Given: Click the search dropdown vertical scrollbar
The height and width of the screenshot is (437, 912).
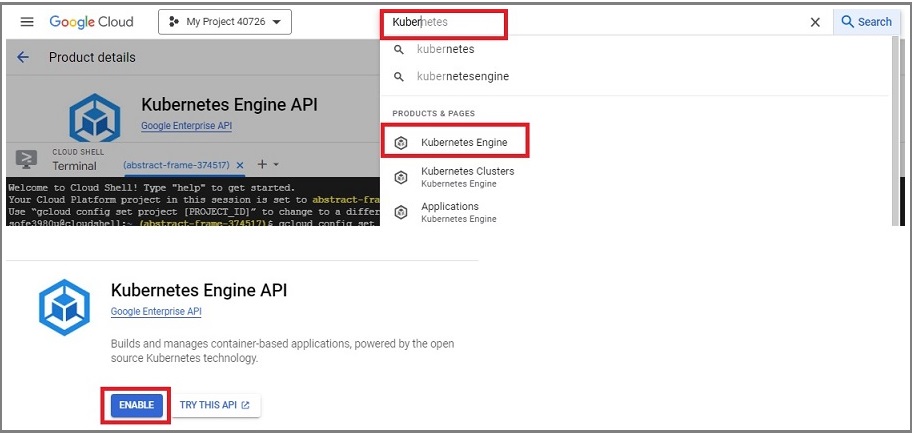Looking at the screenshot, I should click(895, 131).
